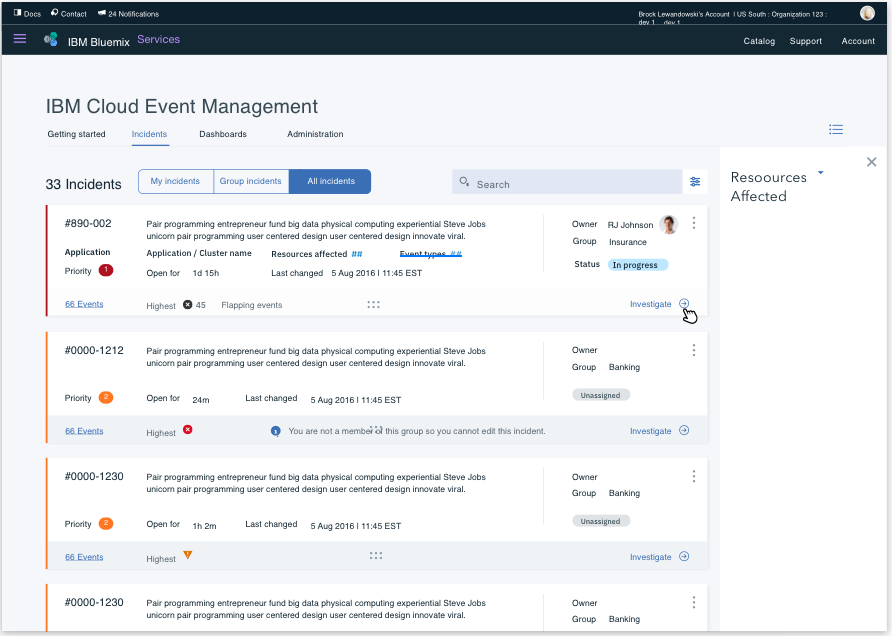Click Event types ## link
This screenshot has width=892, height=636.
point(431,254)
